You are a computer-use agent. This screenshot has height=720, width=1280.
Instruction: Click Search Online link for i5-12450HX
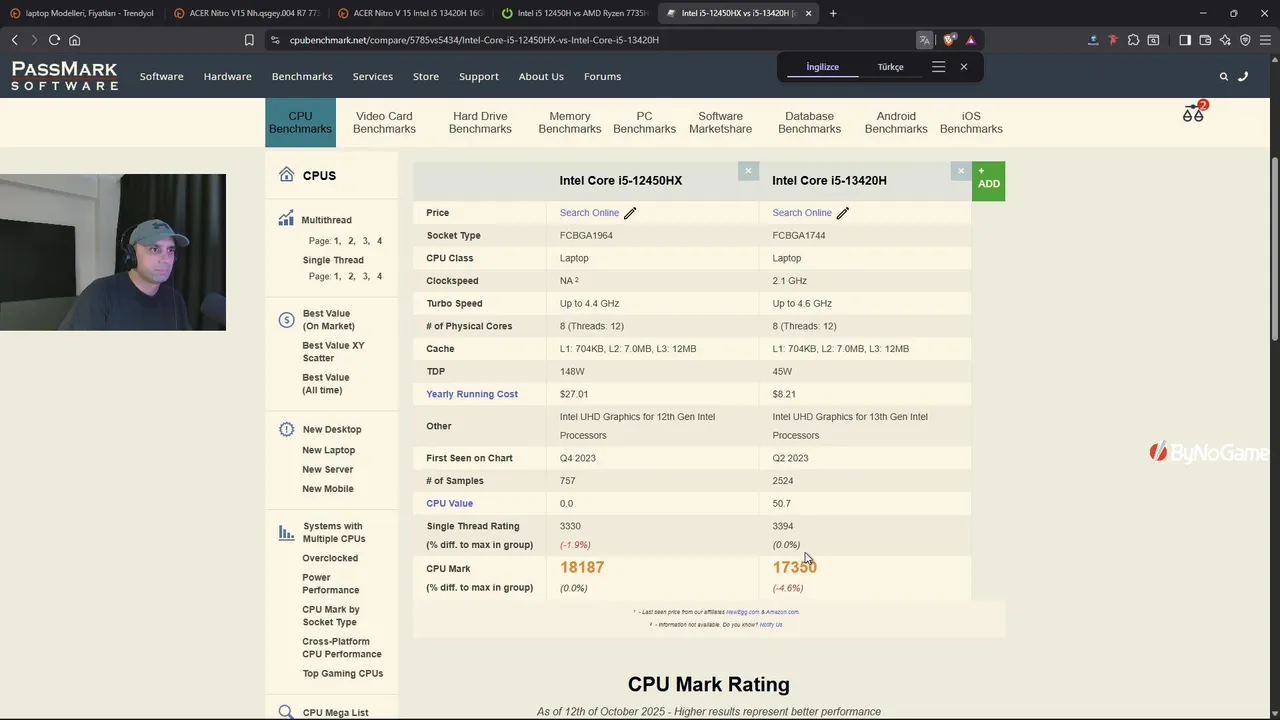point(589,213)
